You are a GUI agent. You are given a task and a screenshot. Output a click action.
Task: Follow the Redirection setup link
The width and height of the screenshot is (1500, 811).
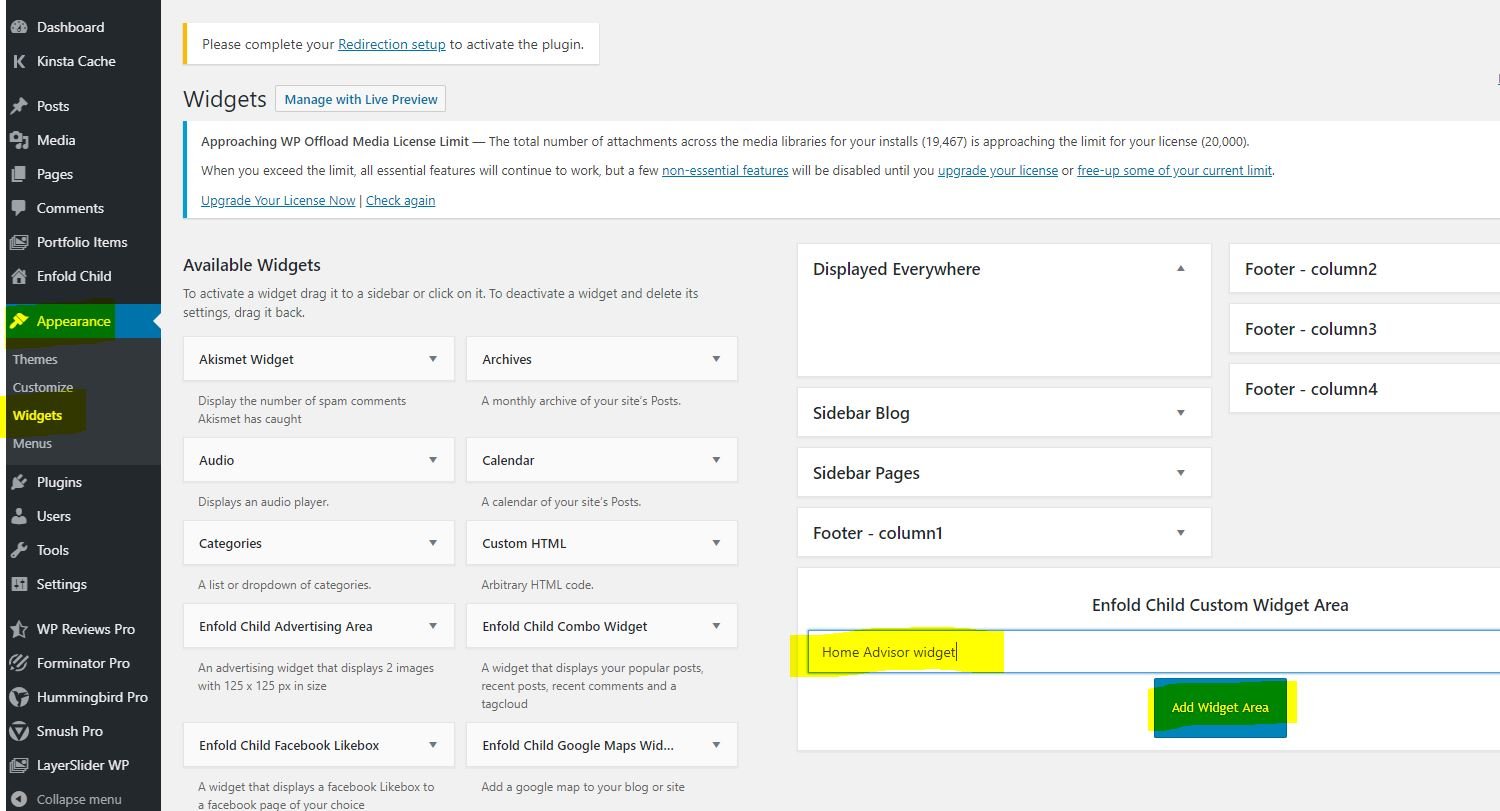coord(391,44)
